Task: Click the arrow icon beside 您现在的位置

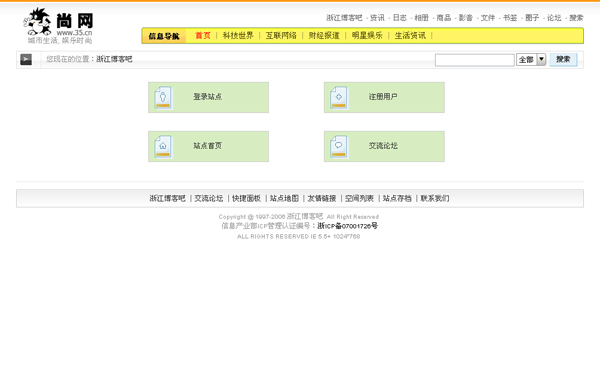Action: click(26, 59)
